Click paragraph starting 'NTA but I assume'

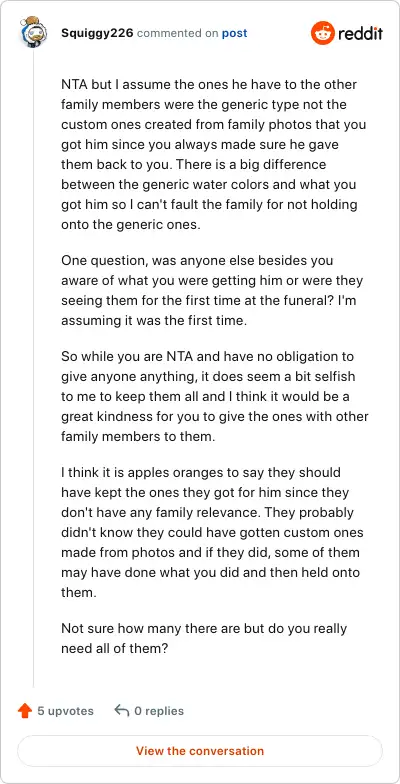(x=214, y=154)
